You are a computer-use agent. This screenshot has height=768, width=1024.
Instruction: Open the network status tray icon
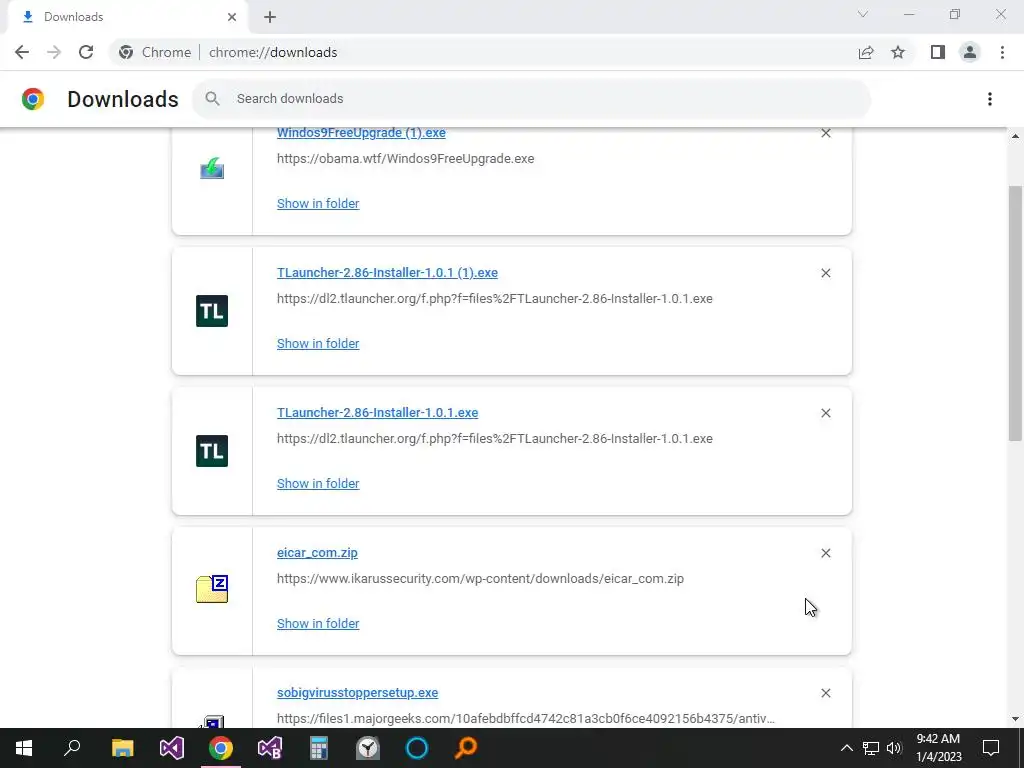(x=871, y=748)
